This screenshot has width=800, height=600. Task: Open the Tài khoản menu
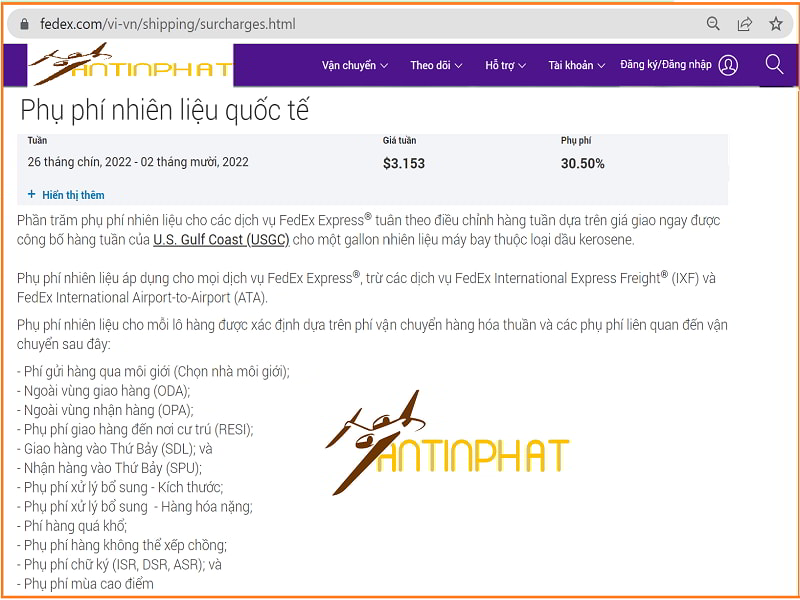coord(577,66)
